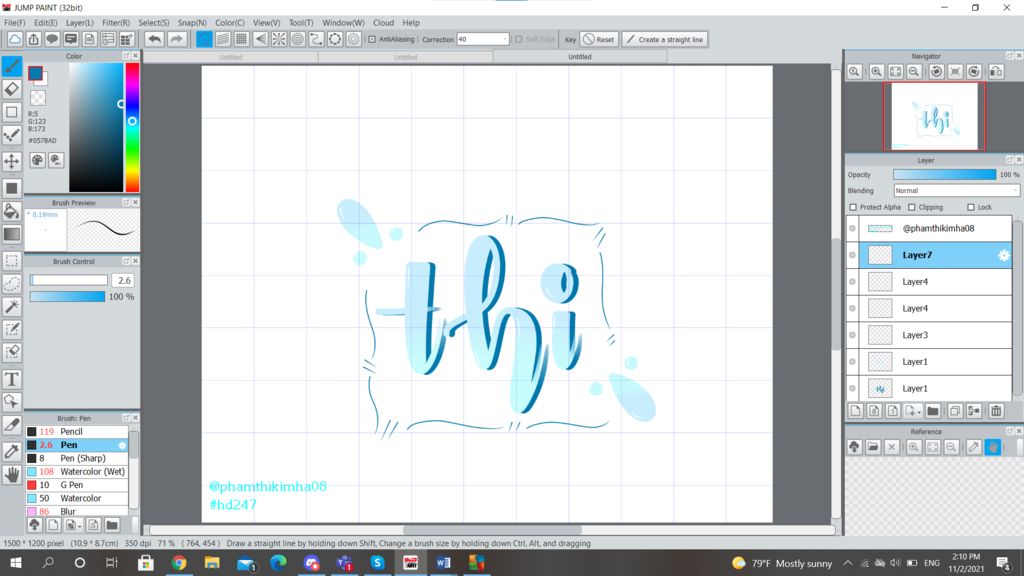The image size is (1024, 576).
Task: Zoom in using the Navigator panel
Action: (x=876, y=72)
